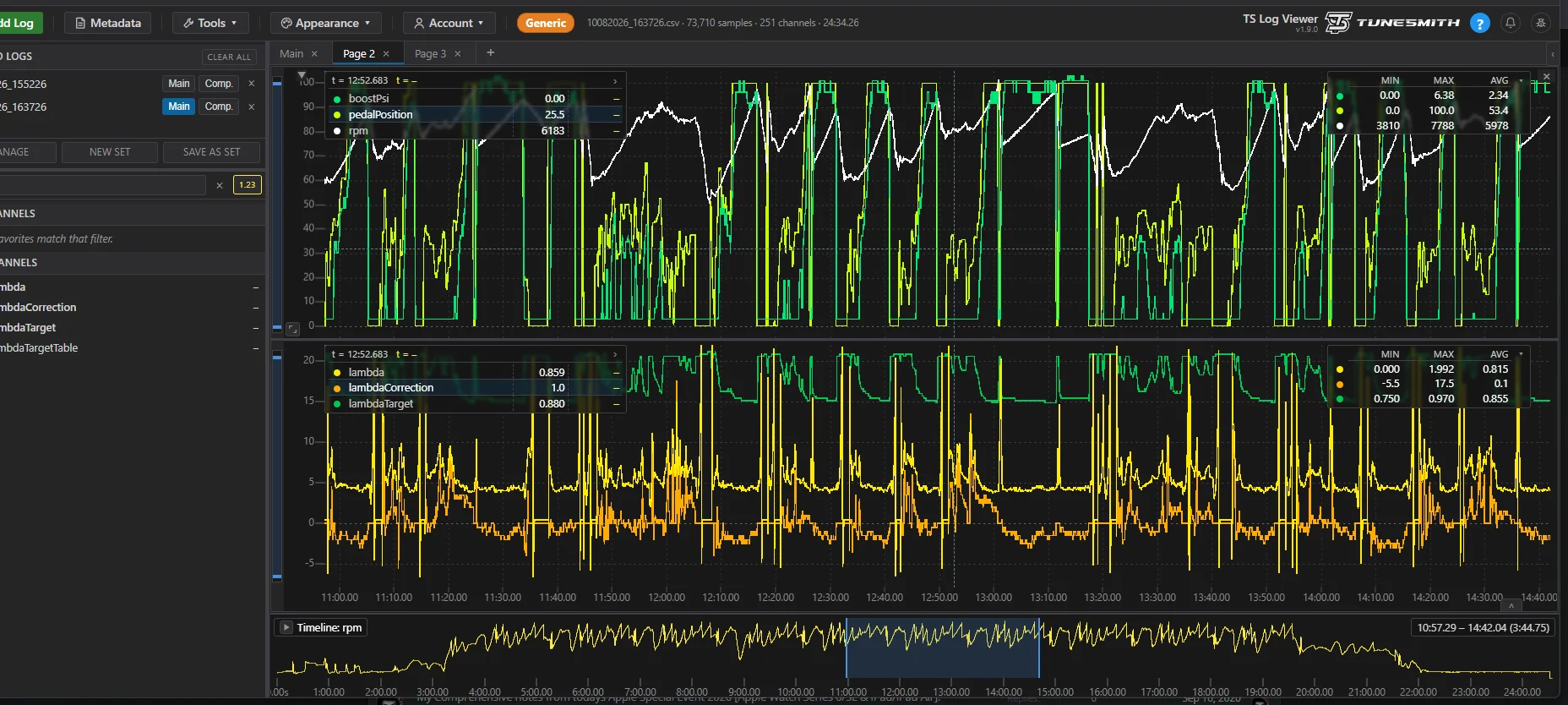This screenshot has height=705, width=1568.
Task: Open the notifications bell
Action: [1511, 24]
